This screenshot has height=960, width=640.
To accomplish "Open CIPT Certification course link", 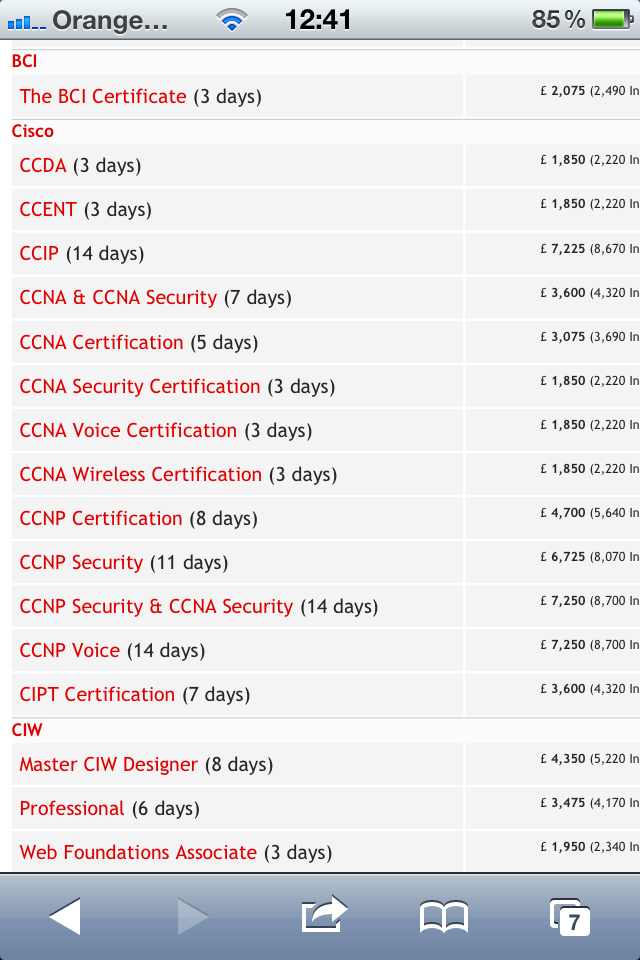I will tap(97, 695).
